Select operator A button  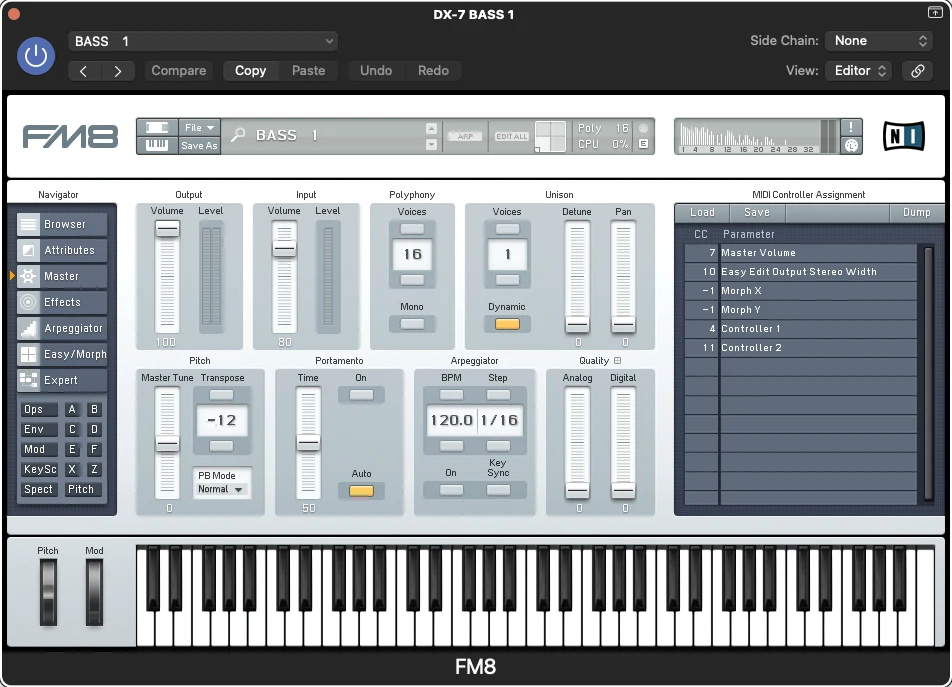(72, 410)
